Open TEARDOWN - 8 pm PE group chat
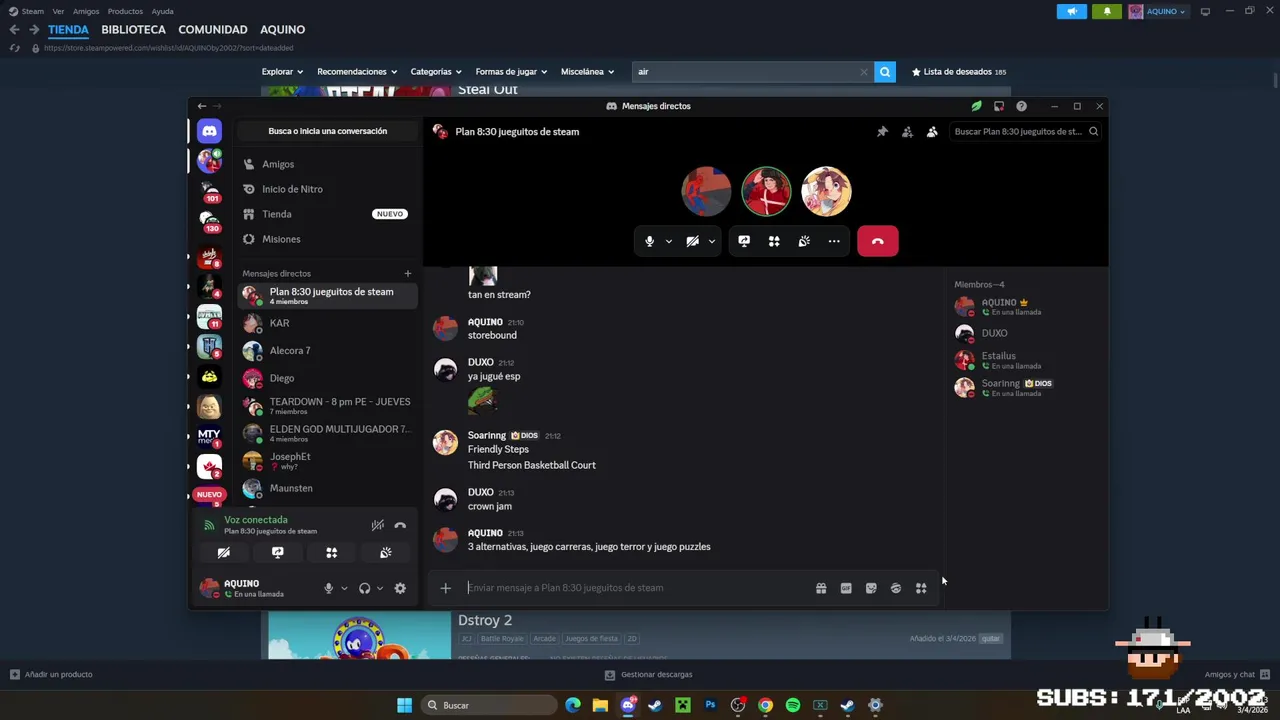The height and width of the screenshot is (720, 1280). coord(327,406)
